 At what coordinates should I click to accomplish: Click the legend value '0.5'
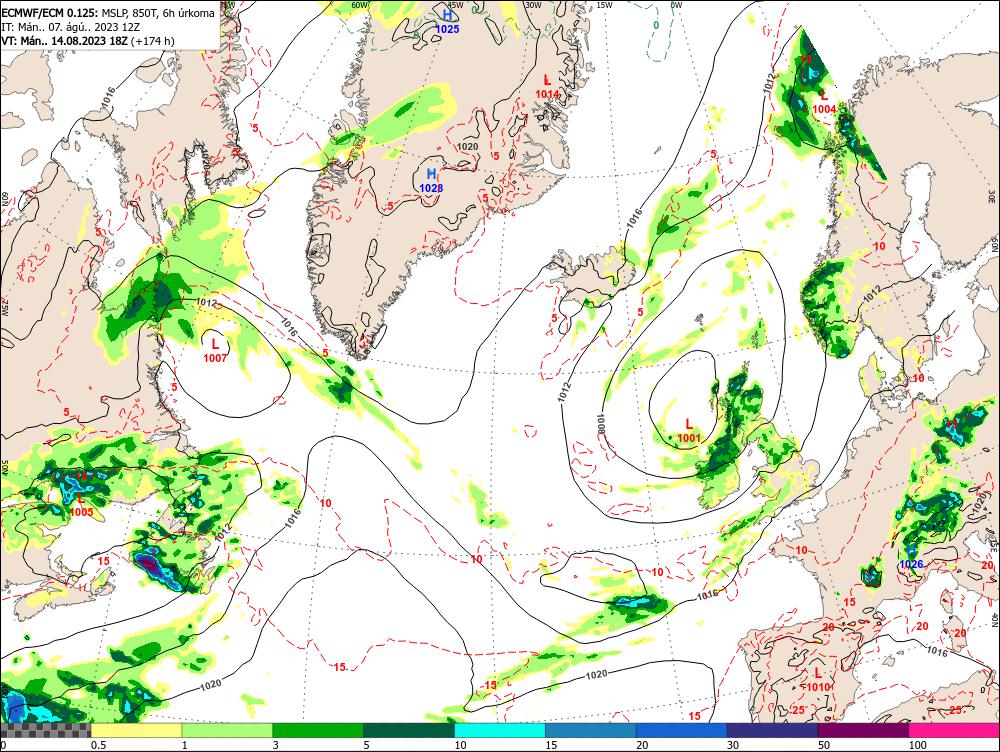pyautogui.click(x=98, y=745)
